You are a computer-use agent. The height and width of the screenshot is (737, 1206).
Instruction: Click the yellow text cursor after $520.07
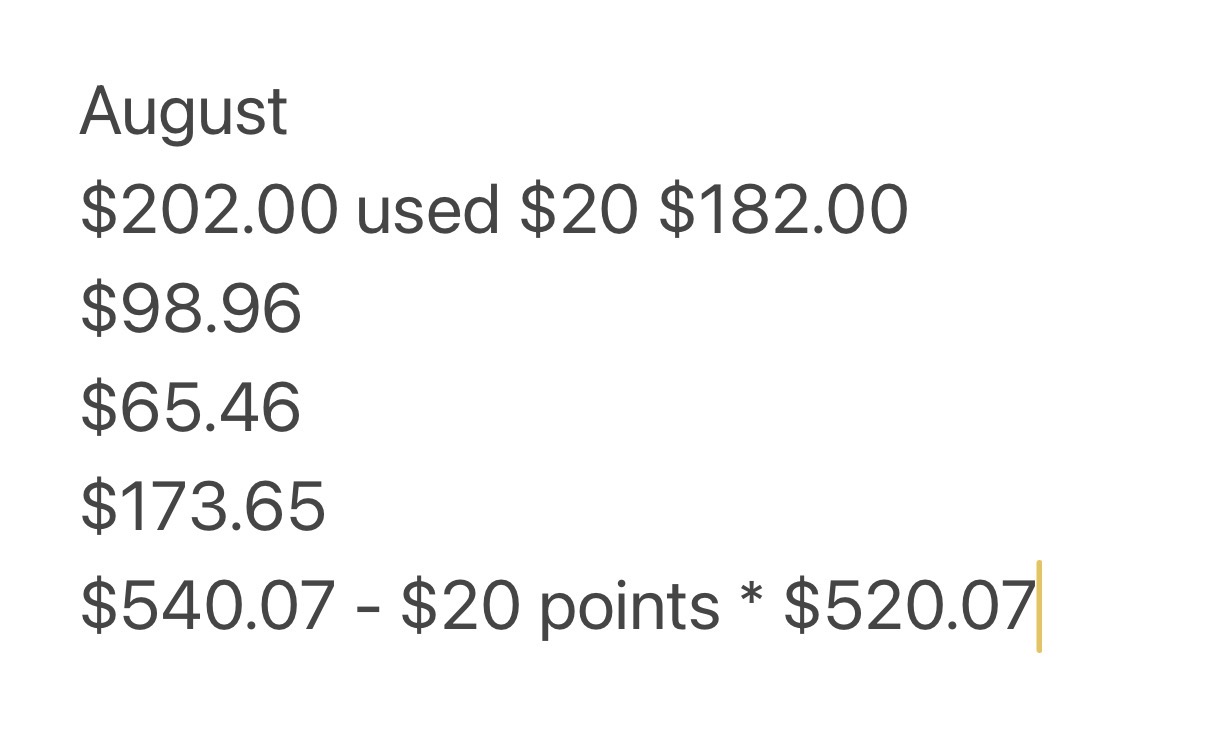(1039, 606)
